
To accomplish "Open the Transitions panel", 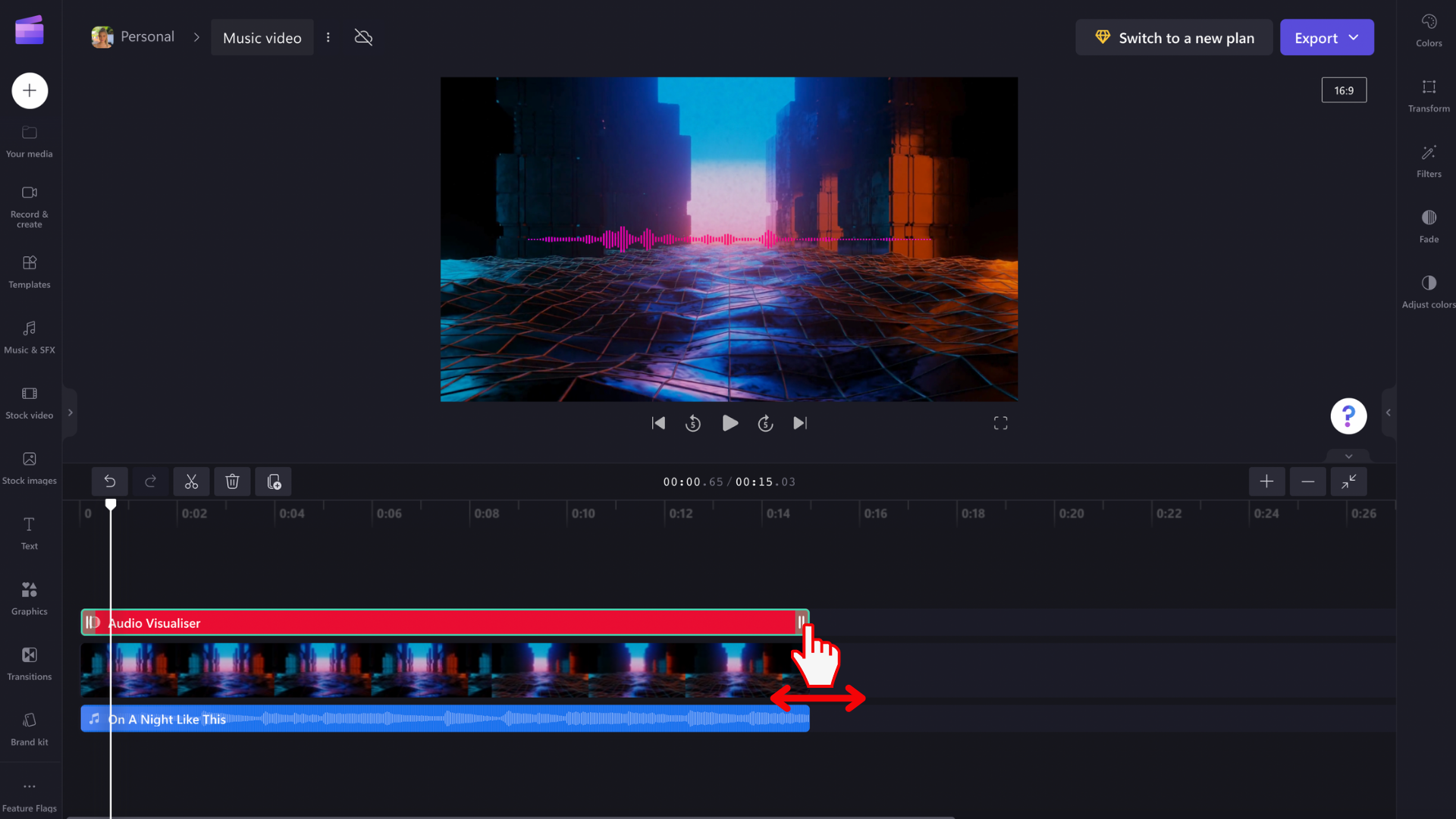I will 29,662.
